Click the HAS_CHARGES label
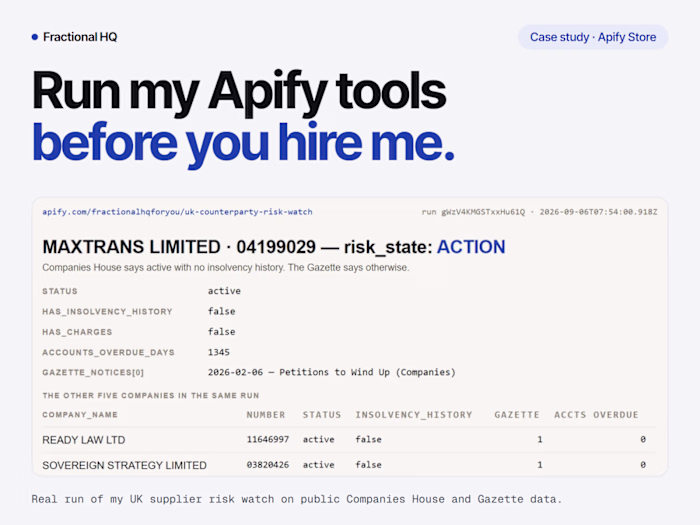 coord(77,332)
